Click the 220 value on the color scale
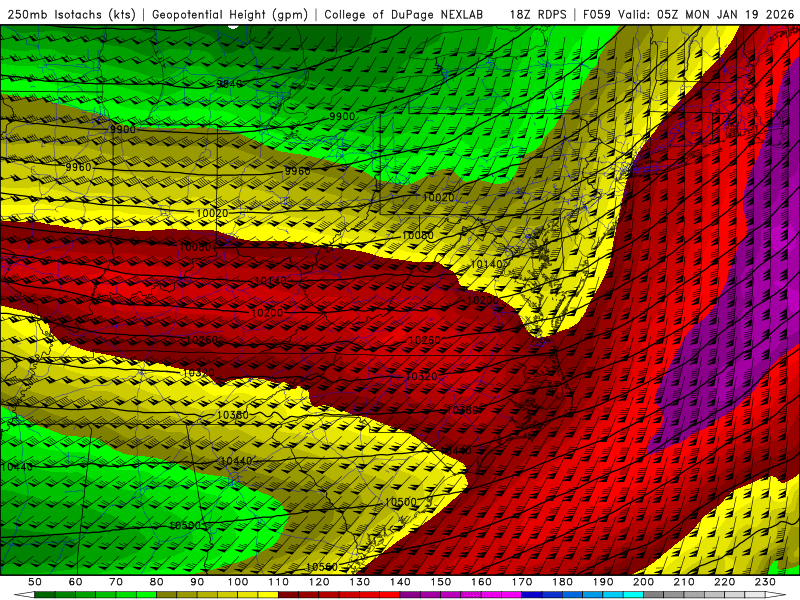Screen dimensions: 800x600 (x=725, y=582)
